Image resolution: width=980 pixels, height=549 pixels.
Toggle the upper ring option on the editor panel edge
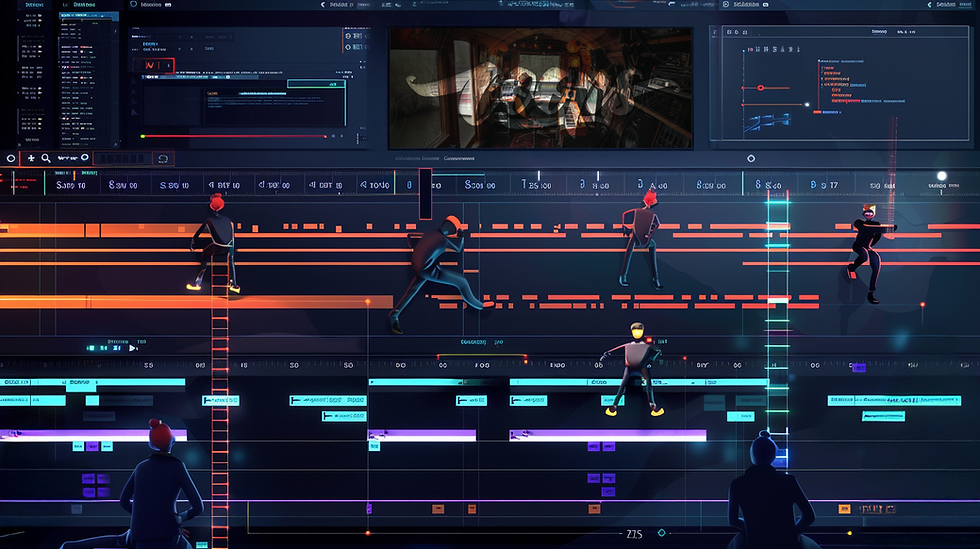348,36
